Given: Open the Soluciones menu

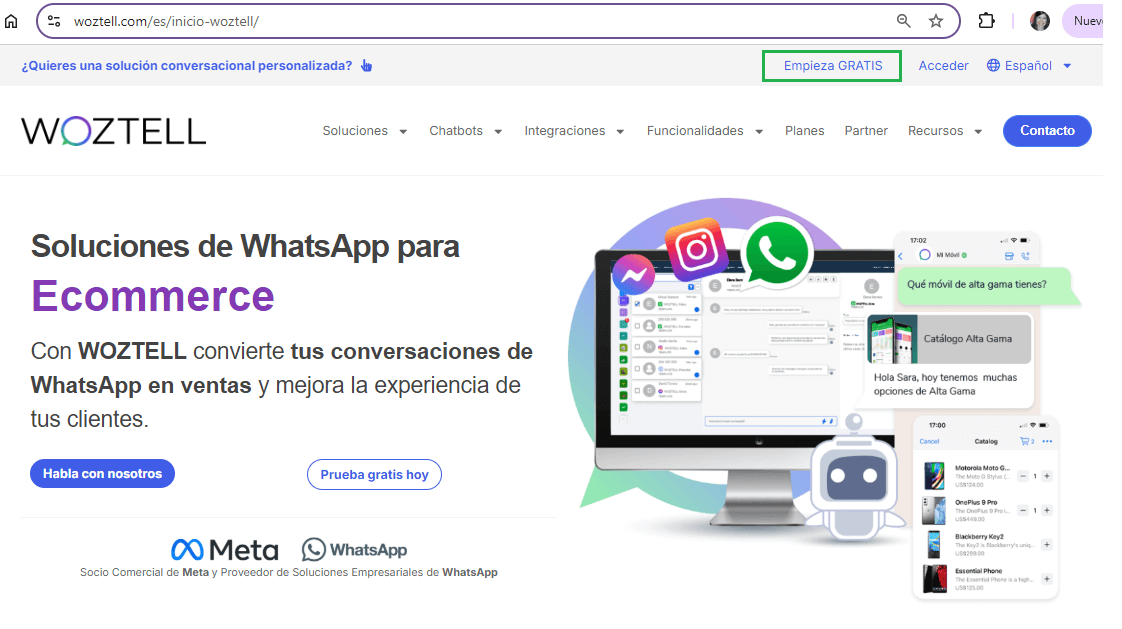Looking at the screenshot, I should pos(355,131).
